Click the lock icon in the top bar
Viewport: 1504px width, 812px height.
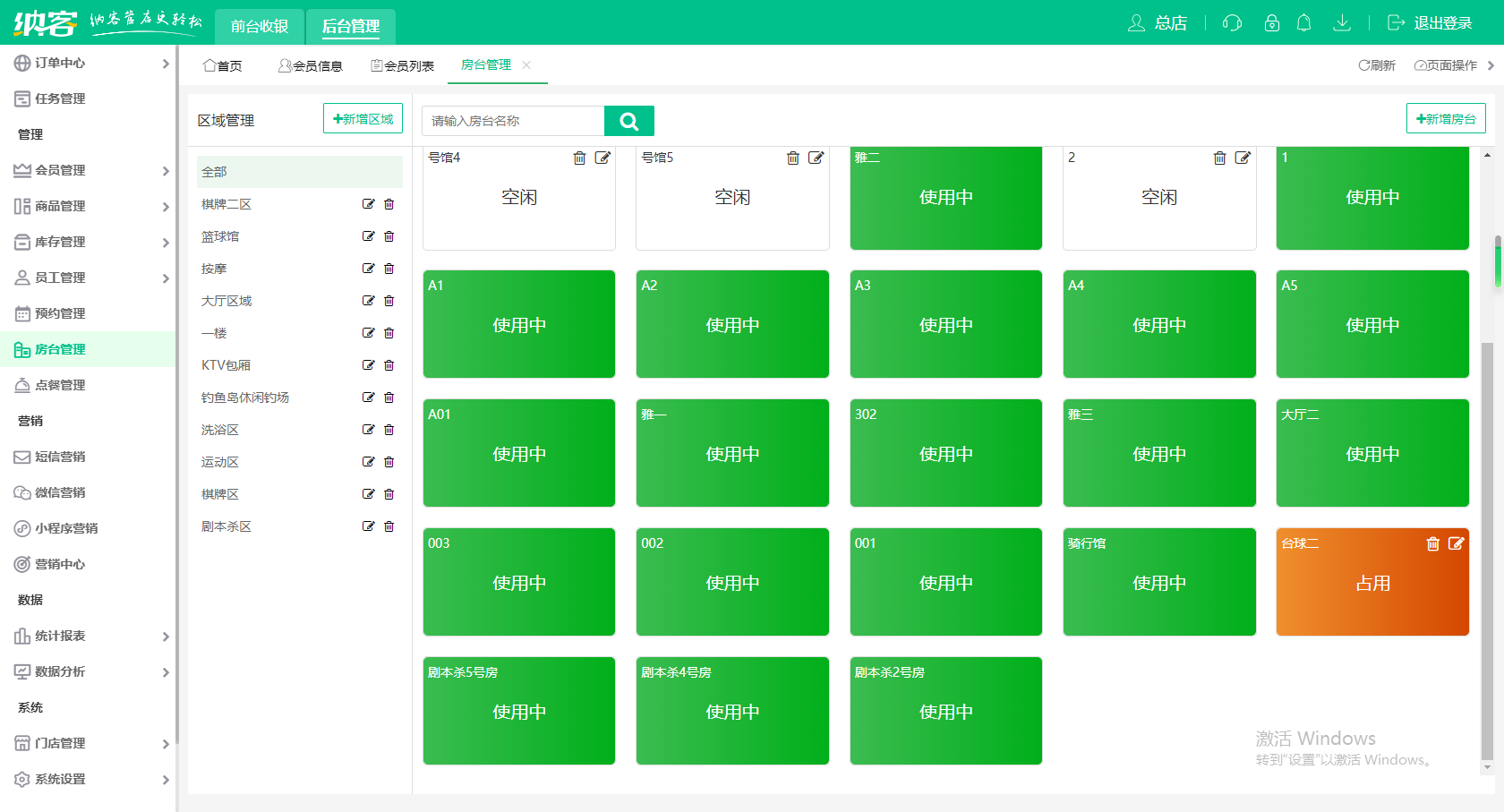pyautogui.click(x=1271, y=23)
